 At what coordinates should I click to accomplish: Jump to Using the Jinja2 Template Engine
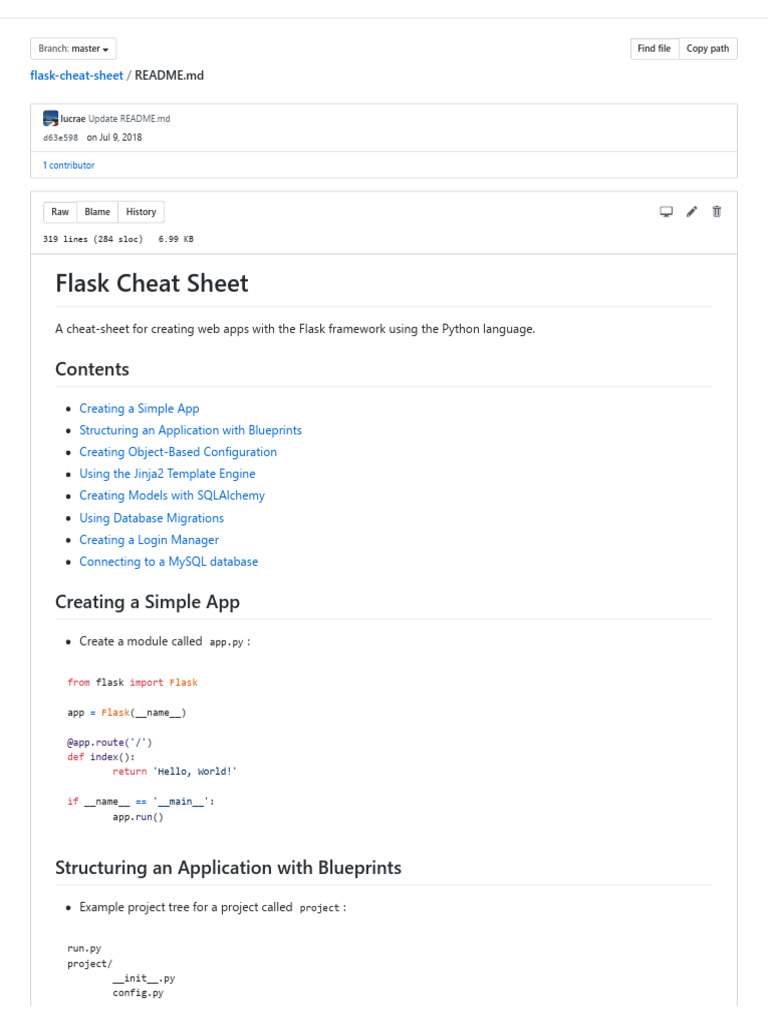tap(167, 474)
